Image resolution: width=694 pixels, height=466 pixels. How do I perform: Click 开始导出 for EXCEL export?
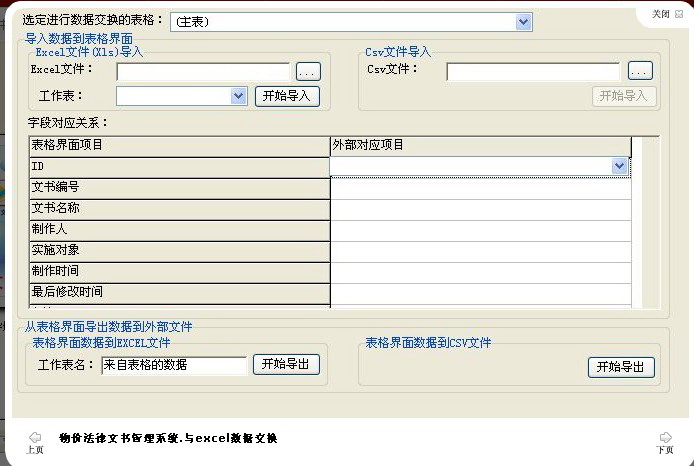286,364
